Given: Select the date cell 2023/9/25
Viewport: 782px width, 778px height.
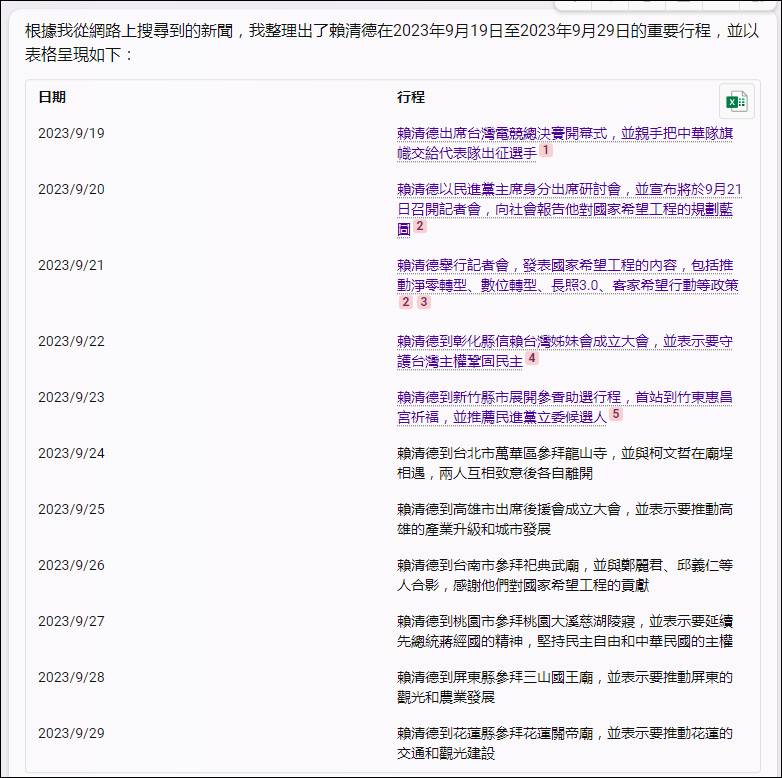Looking at the screenshot, I should (x=71, y=509).
